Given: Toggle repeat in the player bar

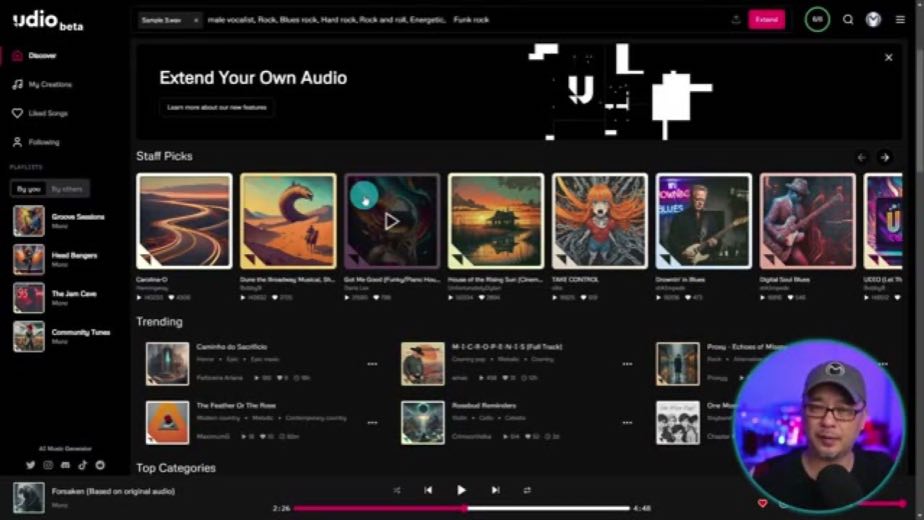Looking at the screenshot, I should (x=527, y=491).
